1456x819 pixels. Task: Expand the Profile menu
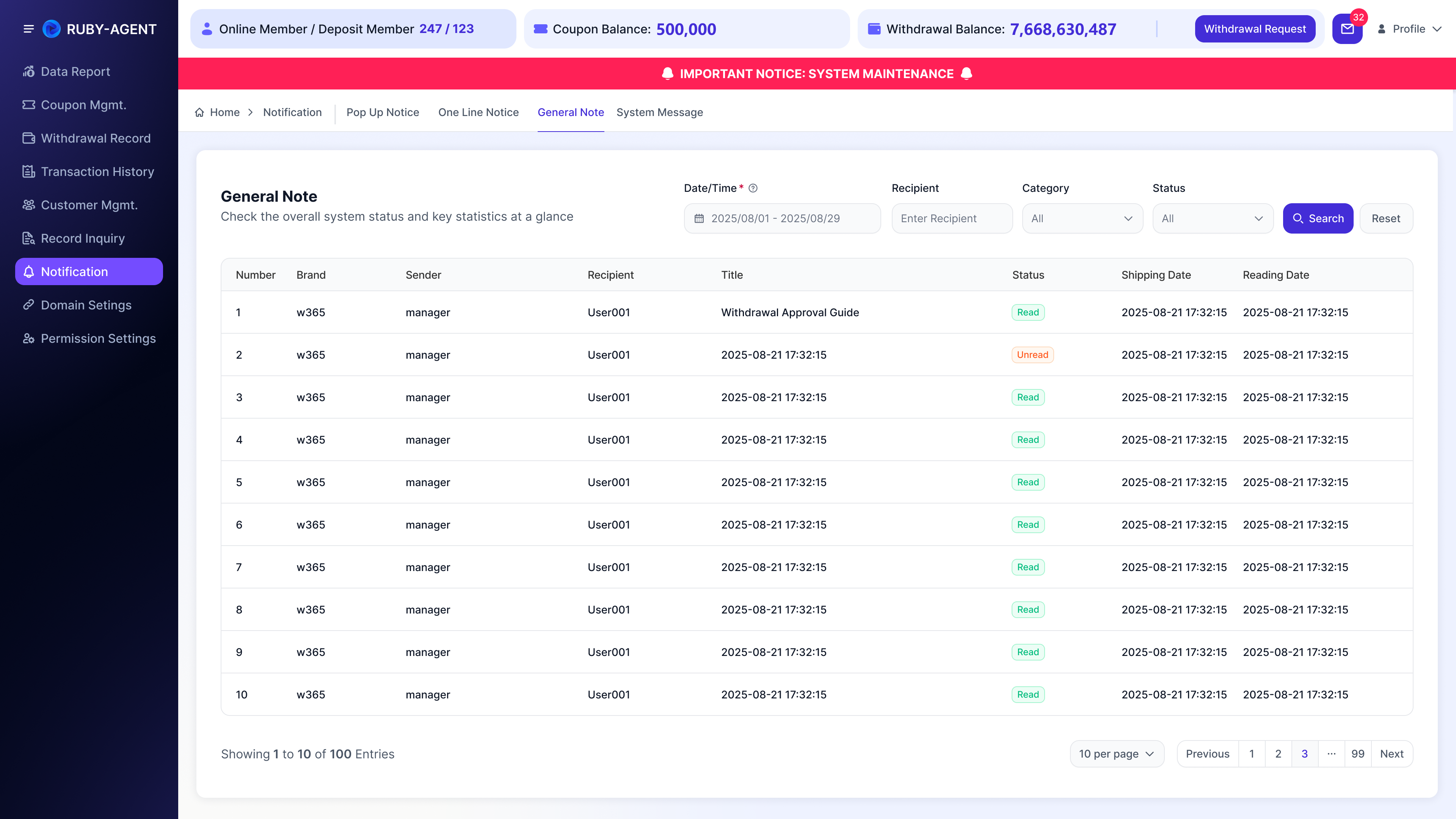coord(1410,29)
